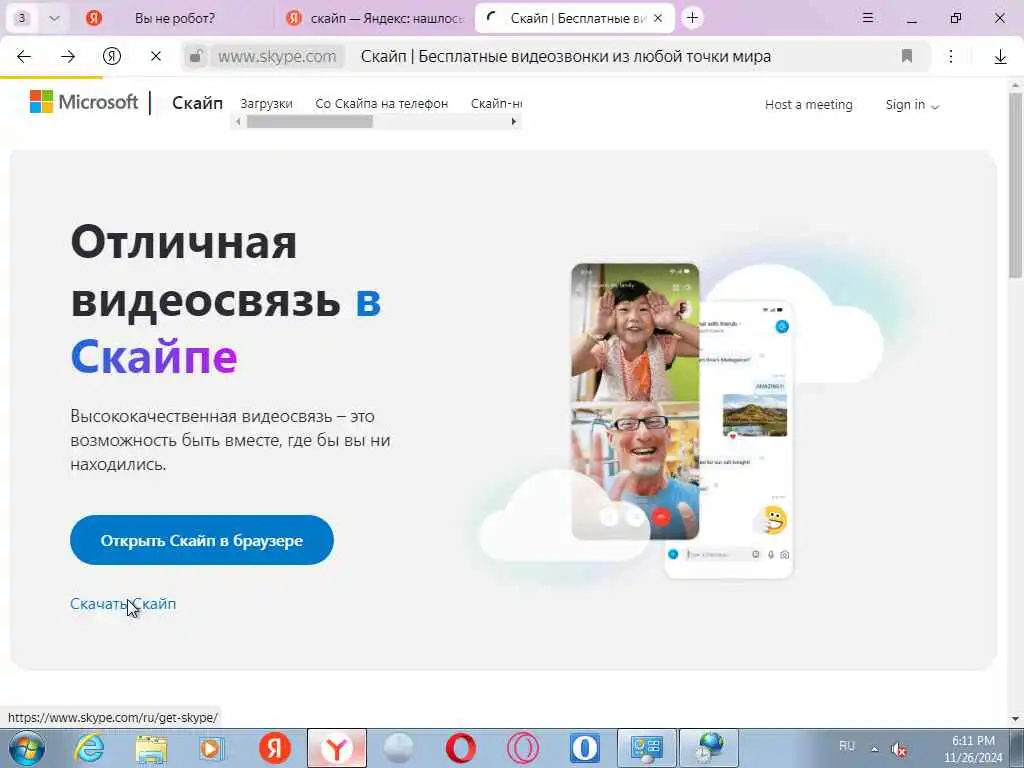
Task: Close the Skype tab
Action: pyautogui.click(x=658, y=18)
